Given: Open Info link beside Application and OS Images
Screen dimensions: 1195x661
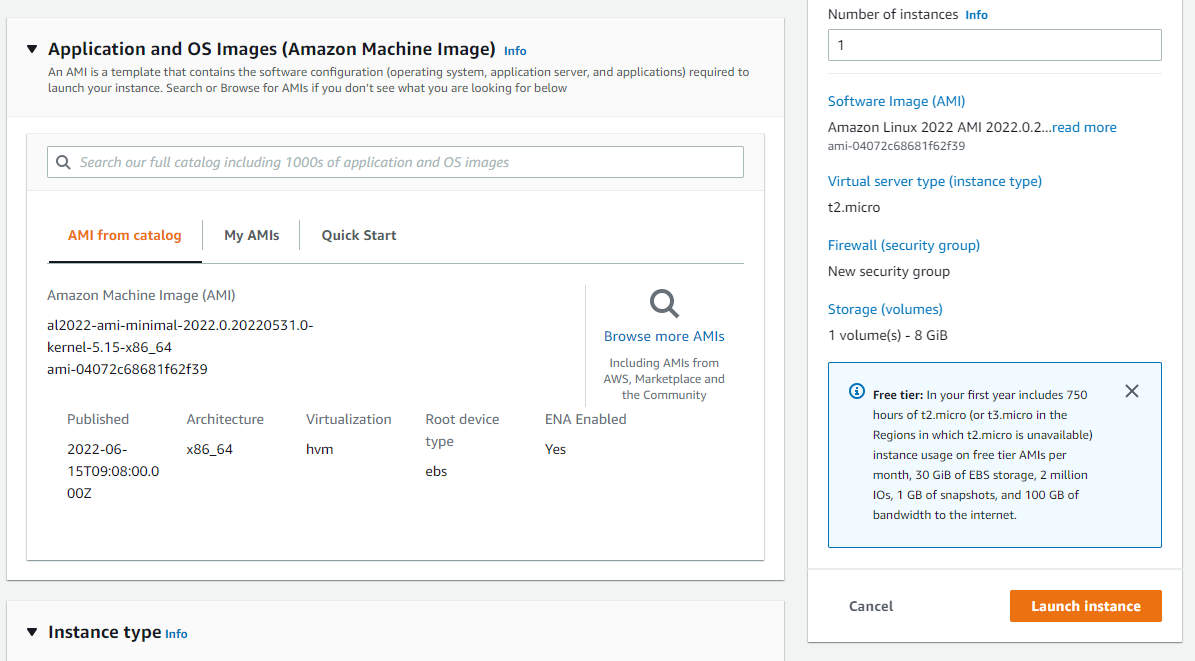Looking at the screenshot, I should click(515, 51).
